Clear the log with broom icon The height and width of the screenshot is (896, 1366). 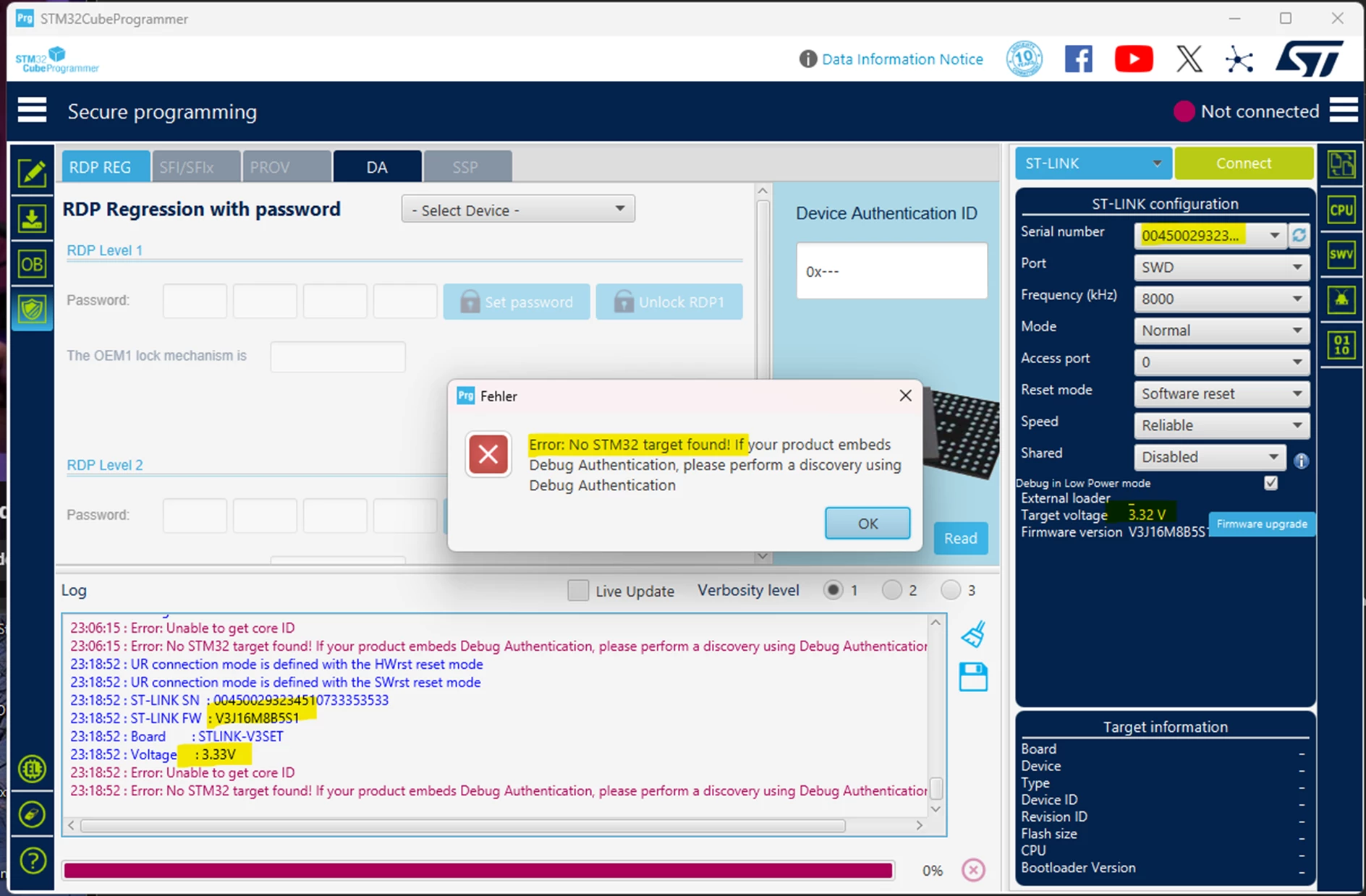[973, 634]
